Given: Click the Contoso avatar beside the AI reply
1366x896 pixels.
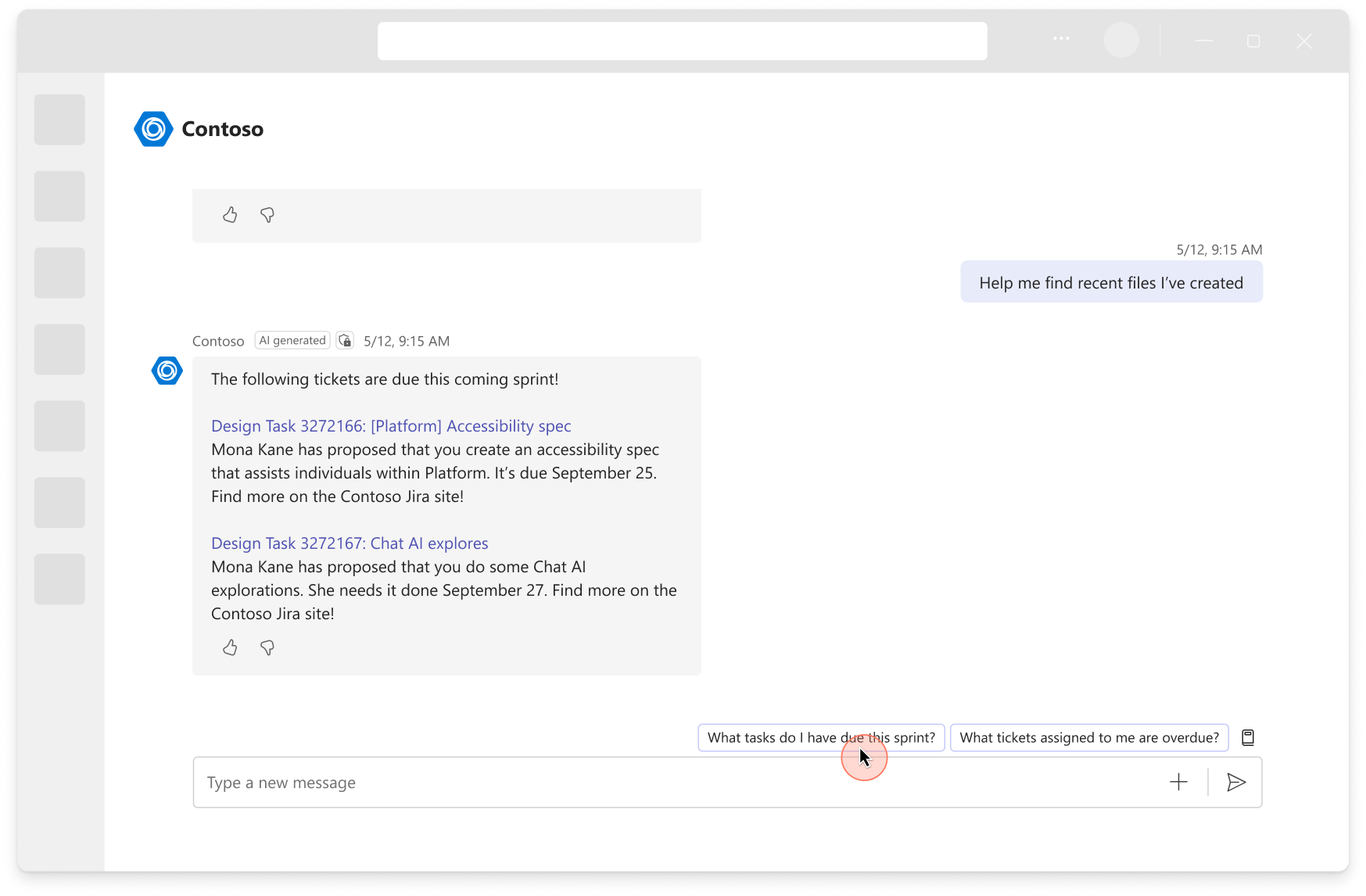Looking at the screenshot, I should pyautogui.click(x=167, y=371).
